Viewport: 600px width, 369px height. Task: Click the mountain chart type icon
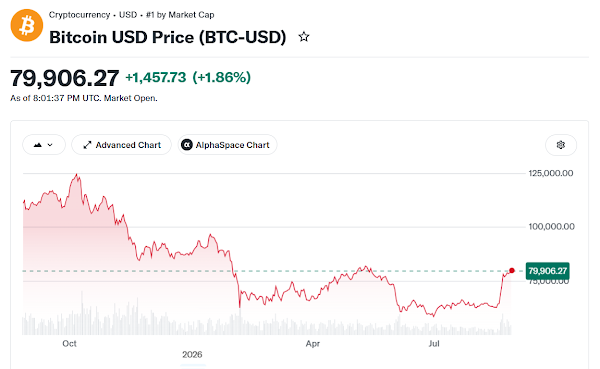point(38,145)
